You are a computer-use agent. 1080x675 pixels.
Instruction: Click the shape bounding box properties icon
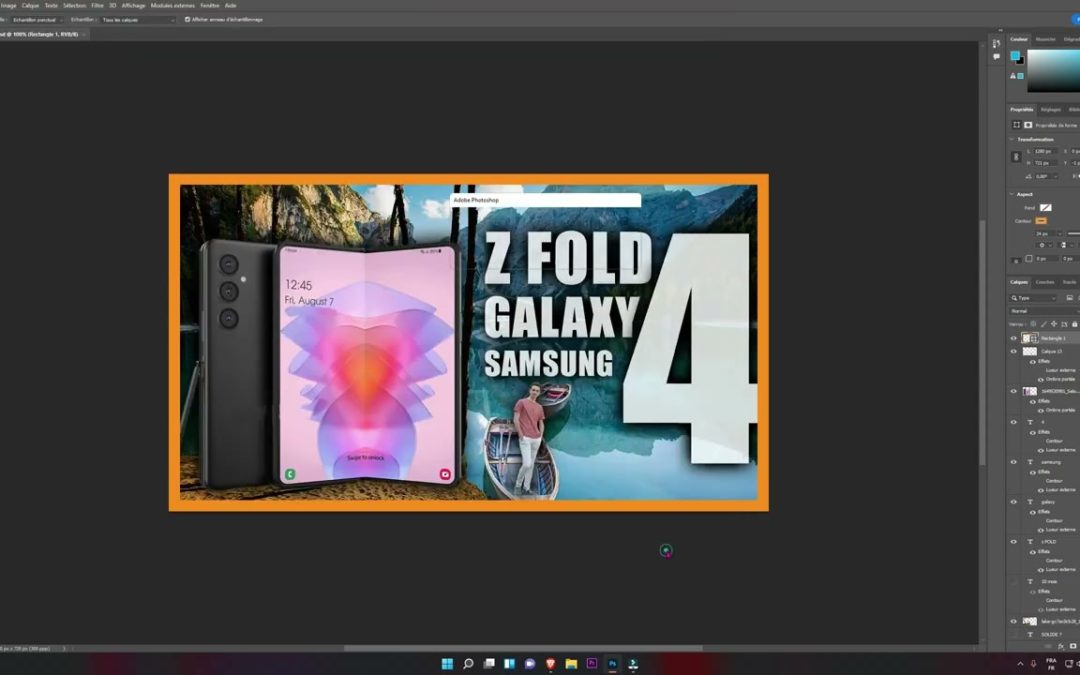1016,125
